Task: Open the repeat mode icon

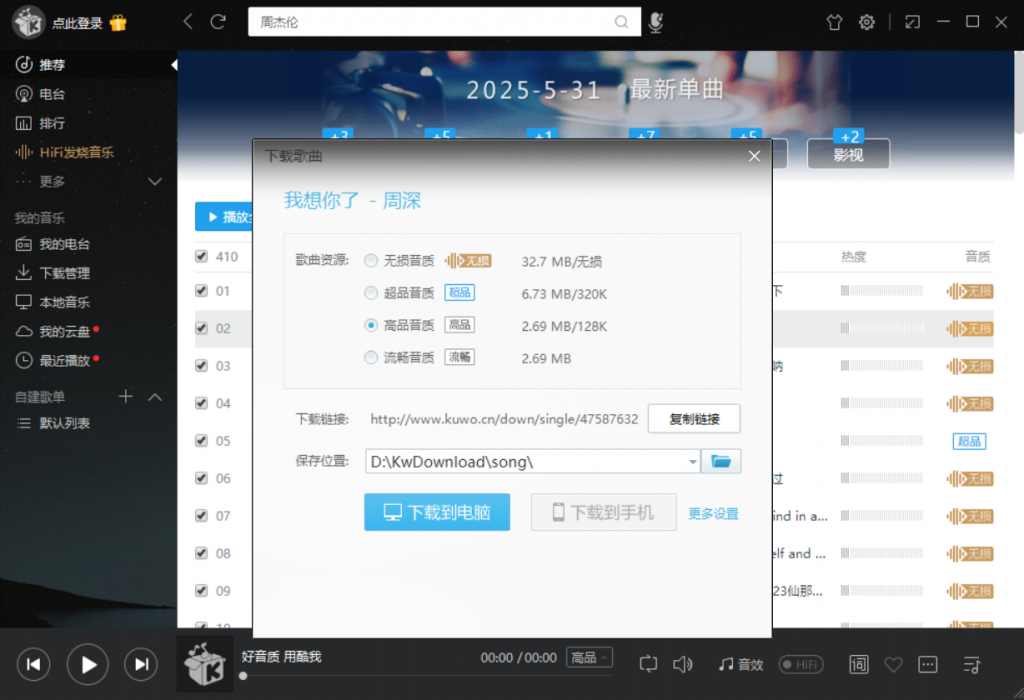Action: [648, 663]
